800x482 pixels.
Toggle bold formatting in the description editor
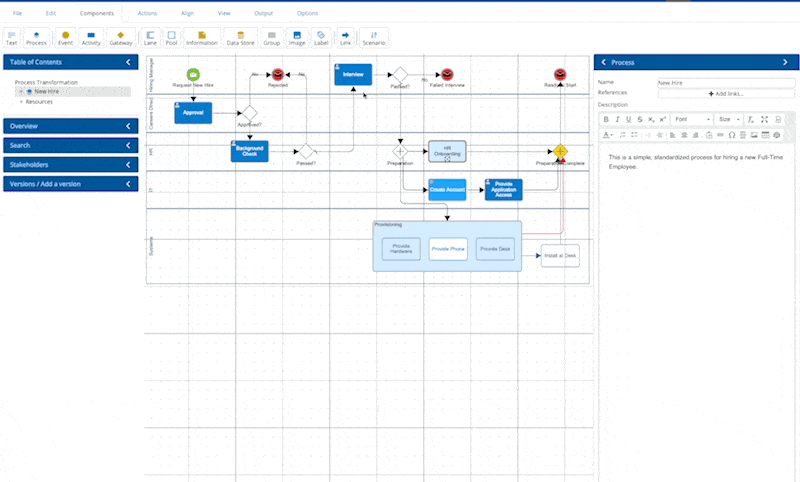click(606, 119)
